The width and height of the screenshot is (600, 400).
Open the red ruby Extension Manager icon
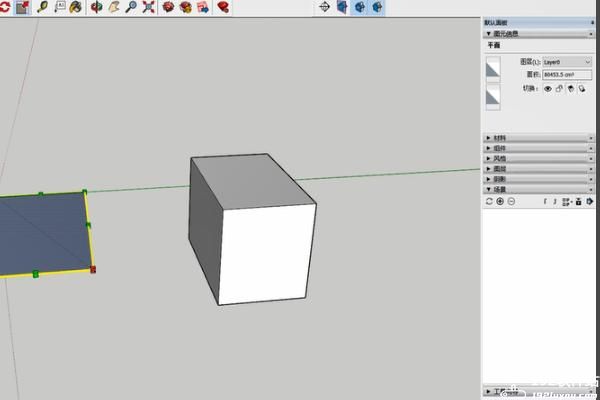(x=223, y=7)
